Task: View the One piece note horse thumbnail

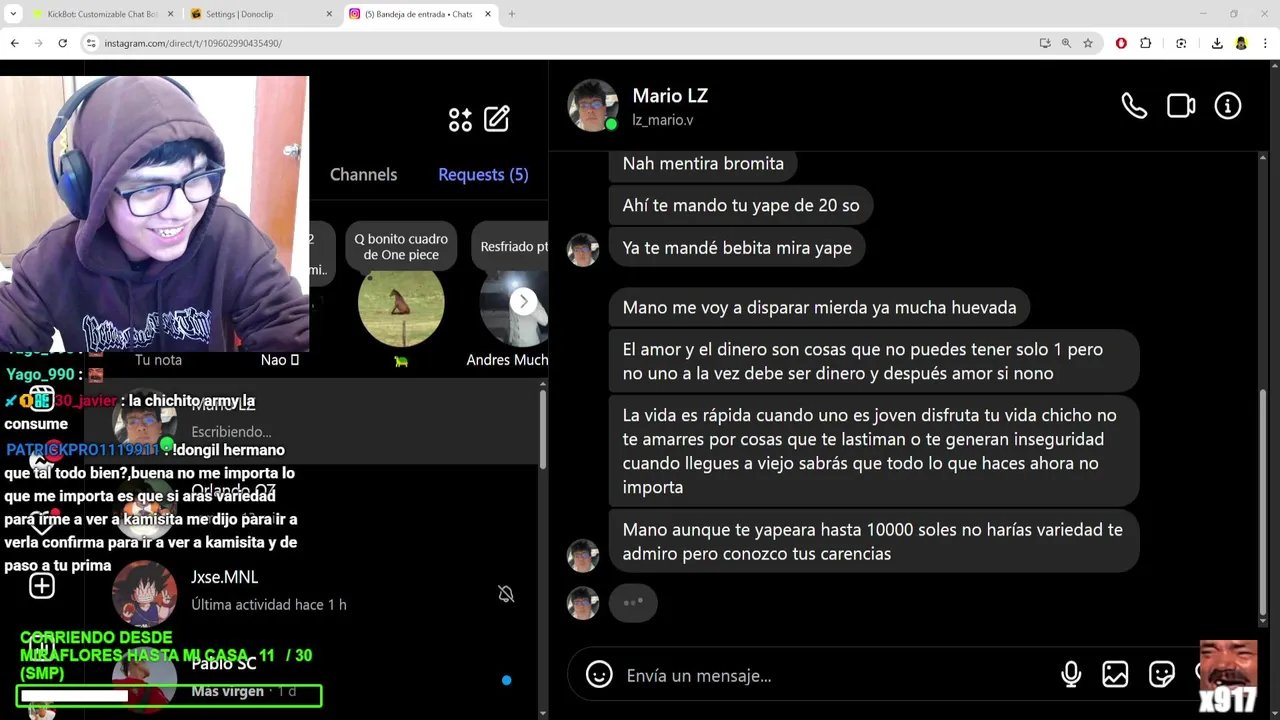Action: [401, 306]
